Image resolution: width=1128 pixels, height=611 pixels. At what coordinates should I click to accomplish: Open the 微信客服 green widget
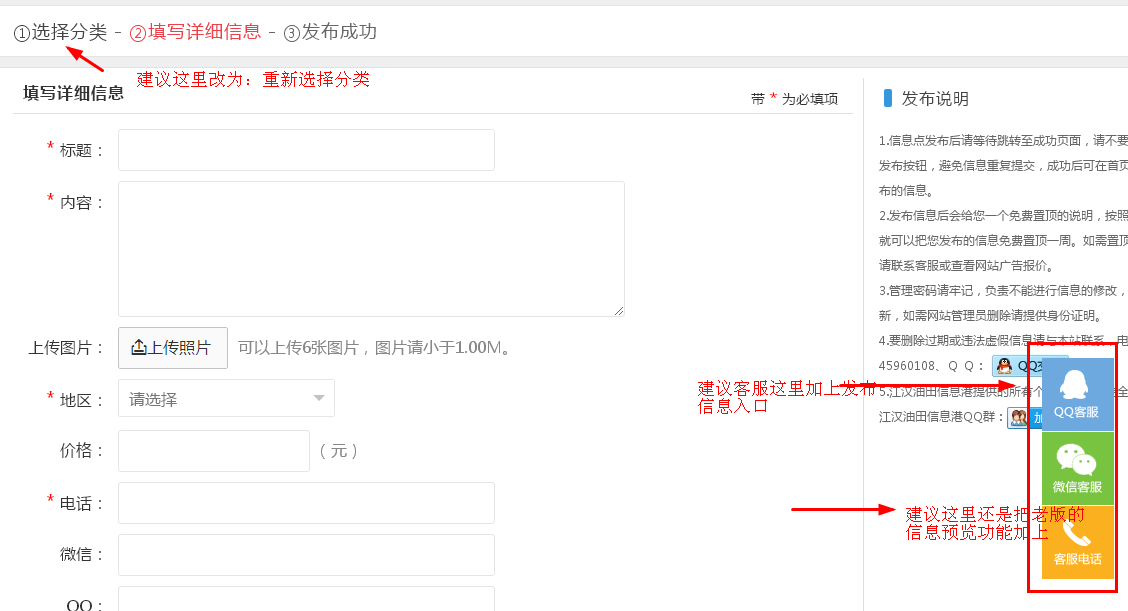point(1077,468)
